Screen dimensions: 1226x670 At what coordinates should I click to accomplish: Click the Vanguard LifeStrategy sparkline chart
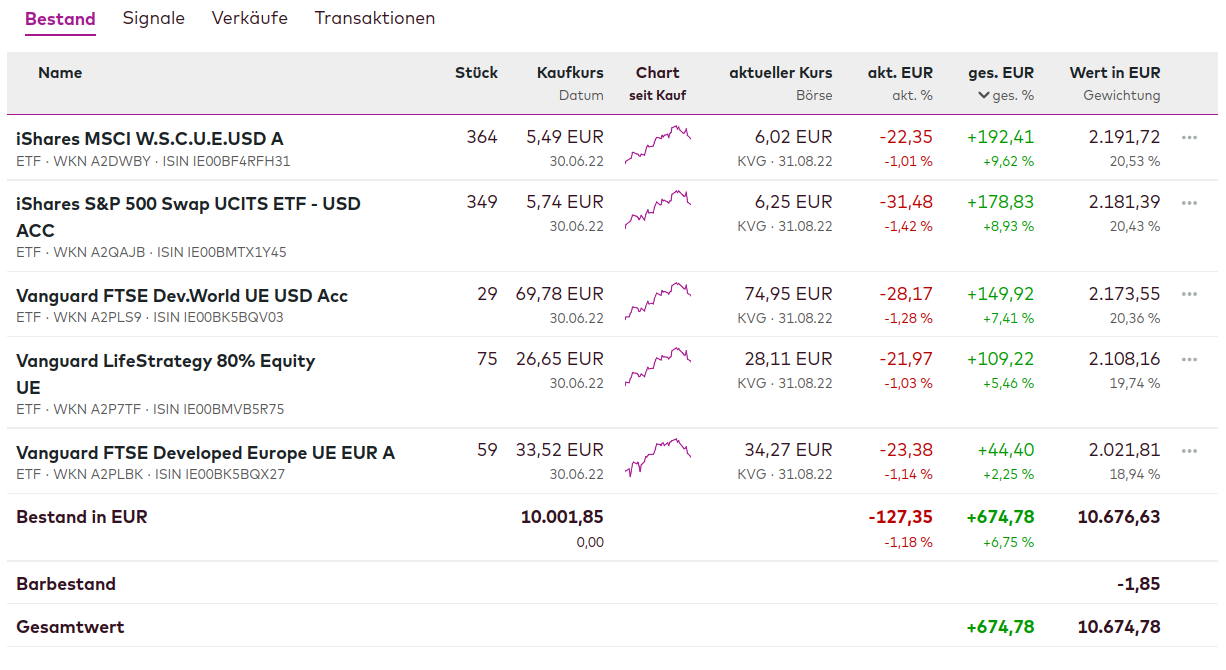[x=657, y=367]
